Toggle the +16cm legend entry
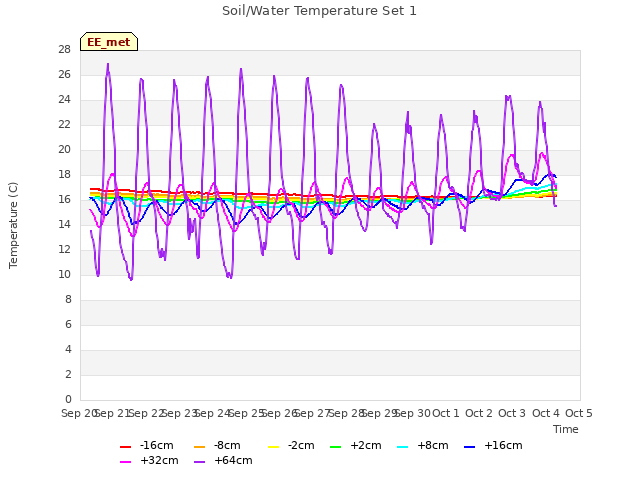Viewport: 640px width, 480px height. point(493,445)
